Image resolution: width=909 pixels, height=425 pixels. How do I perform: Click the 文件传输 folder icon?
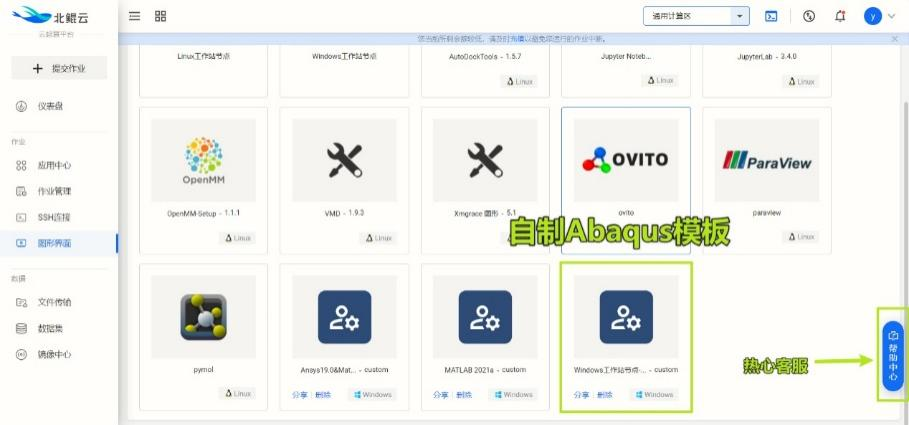click(21, 302)
